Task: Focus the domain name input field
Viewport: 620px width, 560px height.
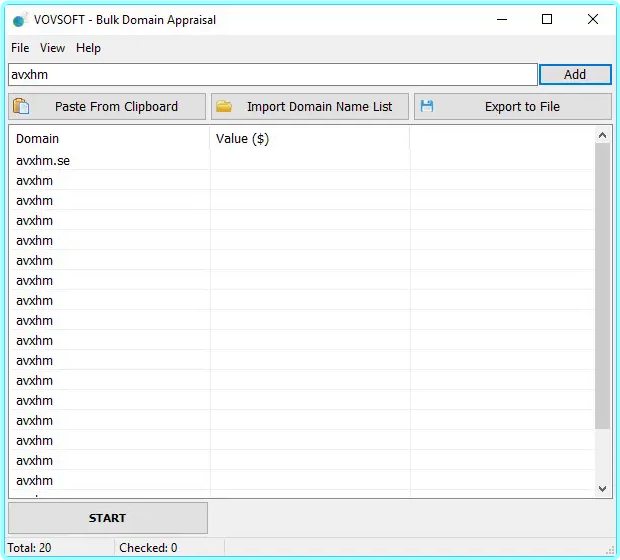Action: [x=272, y=74]
